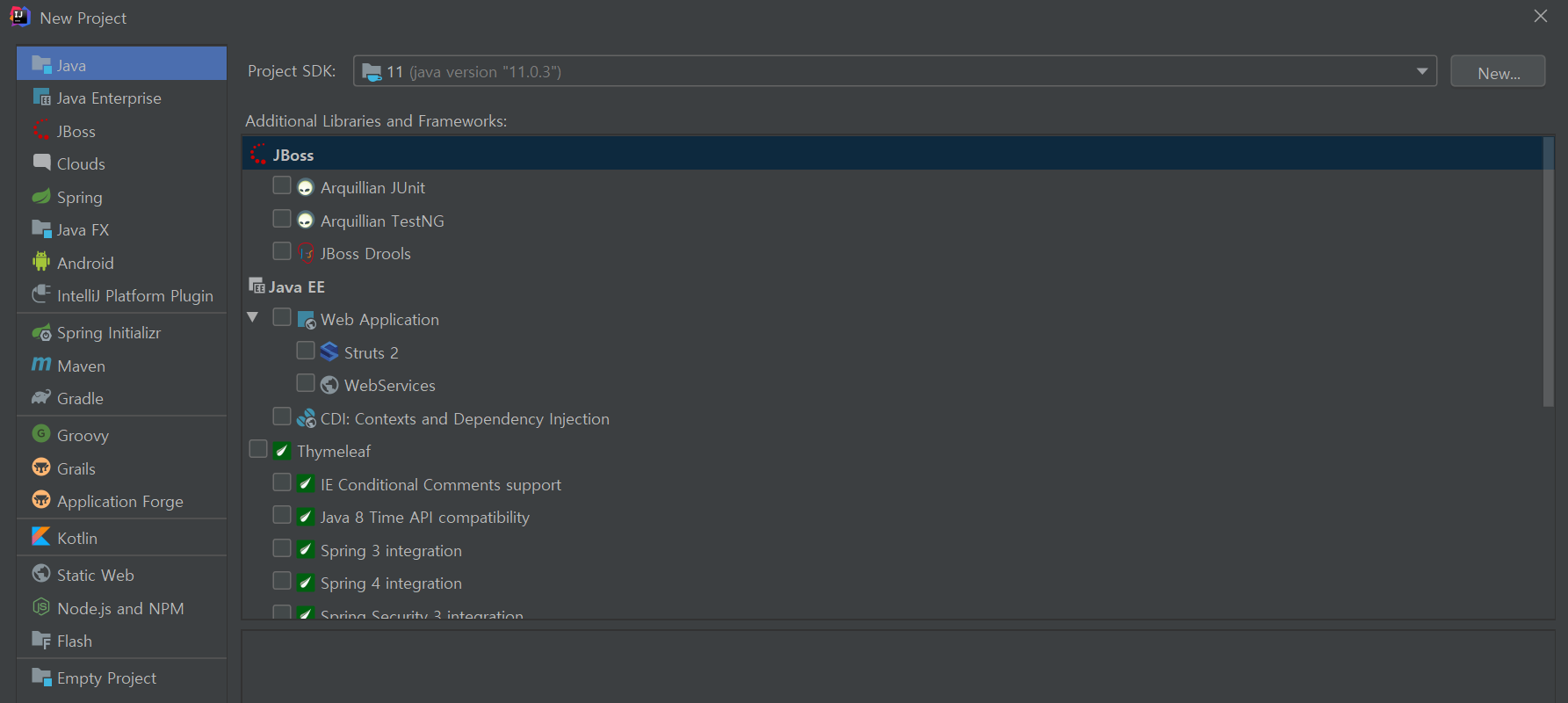Click the JBoss Drools icon
The image size is (1568, 703).
[306, 253]
